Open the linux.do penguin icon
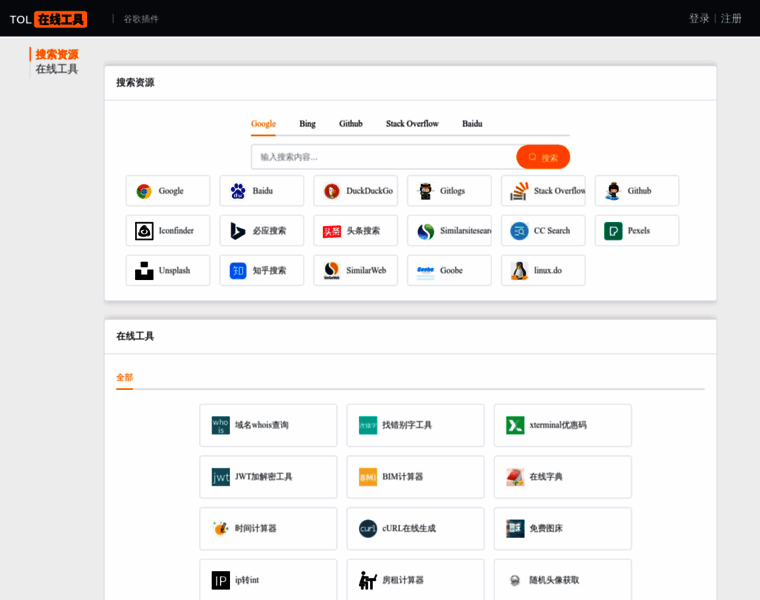The height and width of the screenshot is (600, 760). tap(519, 271)
